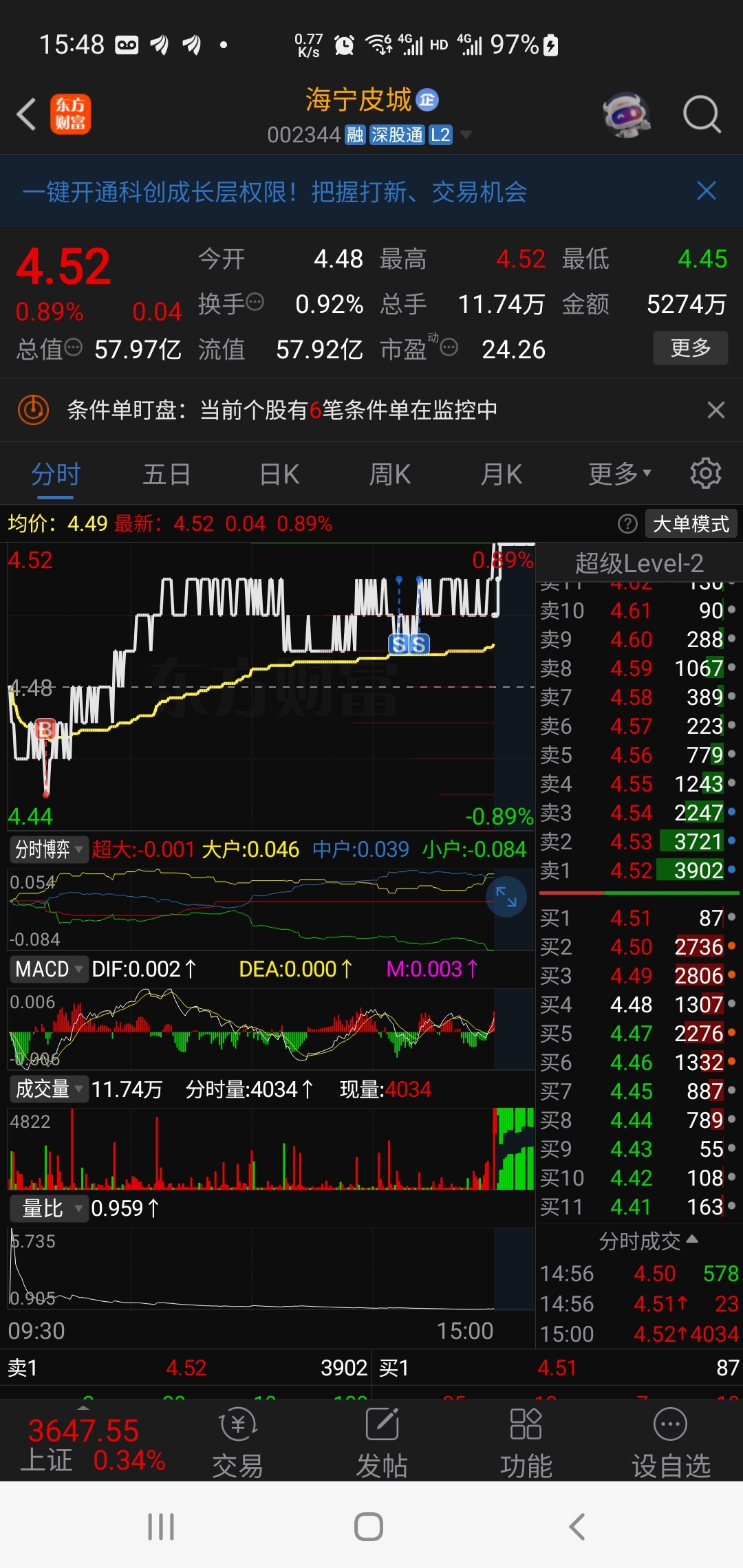
Task: Tap the info icon beside 总值
Action: (x=73, y=347)
